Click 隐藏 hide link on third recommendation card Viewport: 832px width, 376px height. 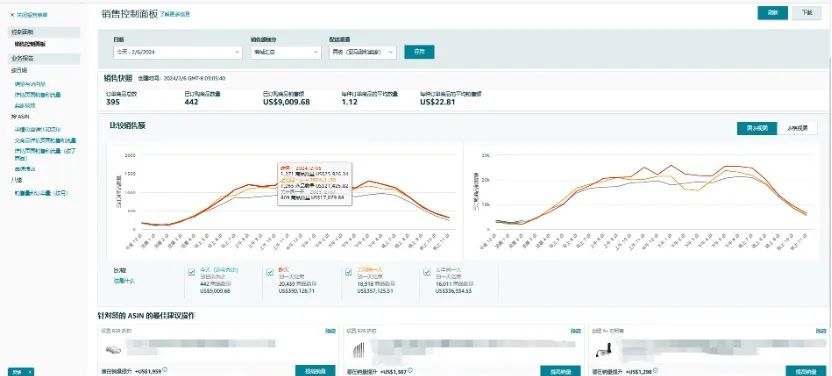tap(821, 331)
